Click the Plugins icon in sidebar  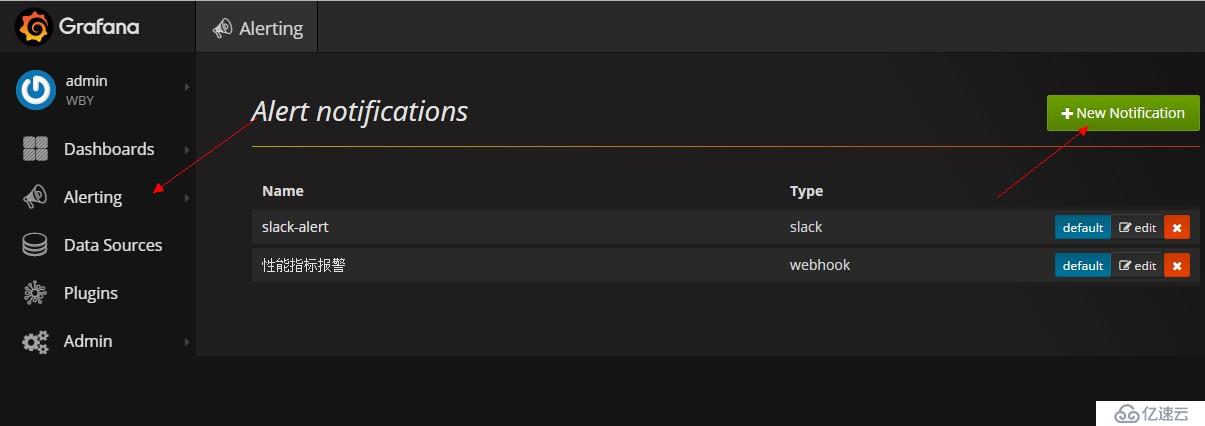click(35, 293)
